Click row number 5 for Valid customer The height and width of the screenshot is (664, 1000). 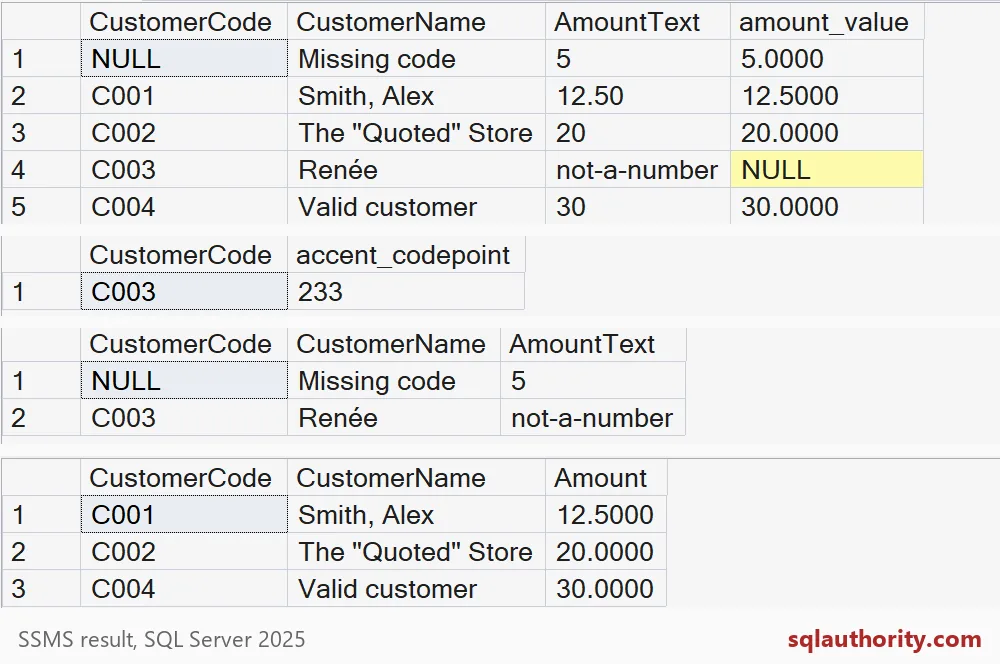[x=41, y=207]
